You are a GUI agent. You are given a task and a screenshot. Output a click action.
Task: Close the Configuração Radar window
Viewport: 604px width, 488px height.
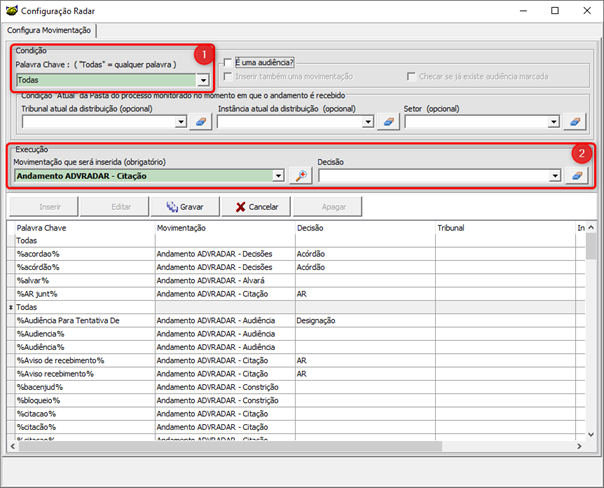[587, 10]
